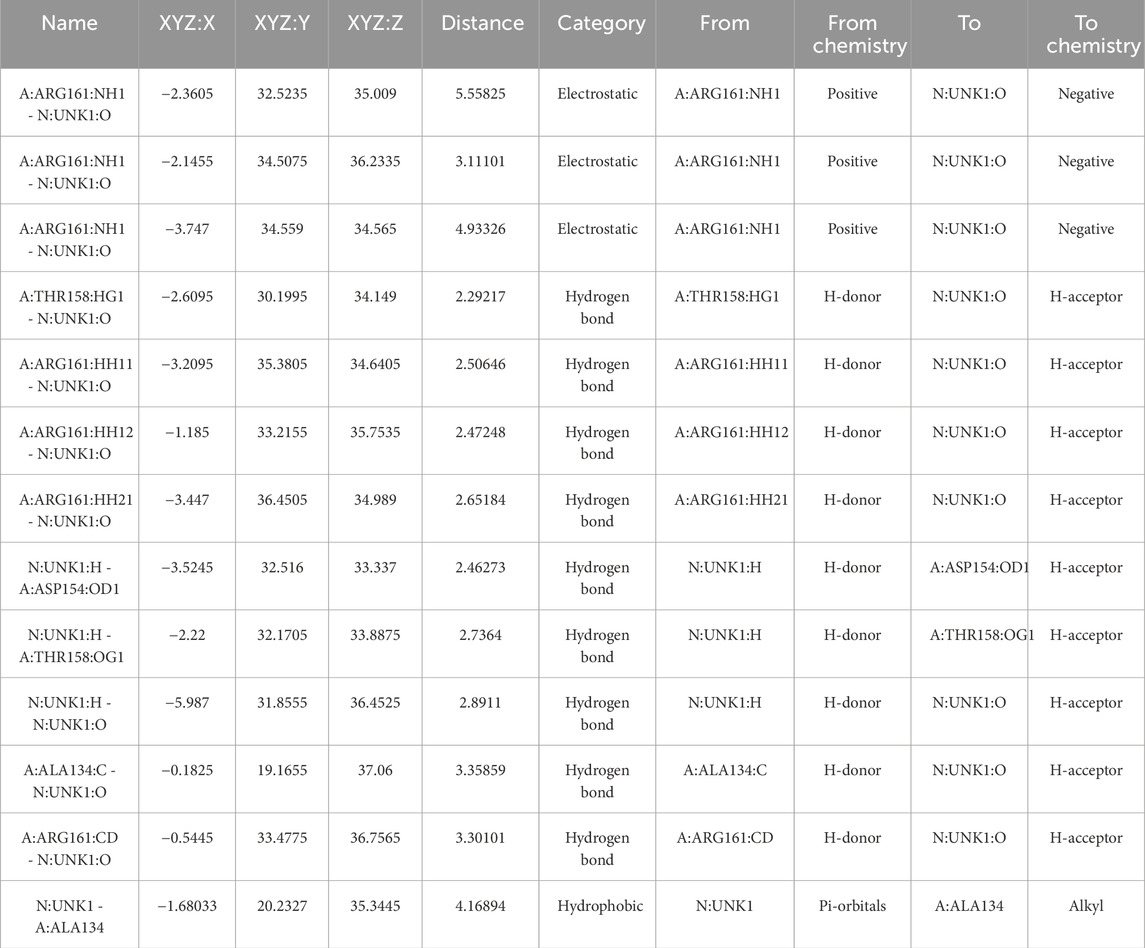Click the XYZ:Y column header
The height and width of the screenshot is (948, 1145).
(x=281, y=23)
